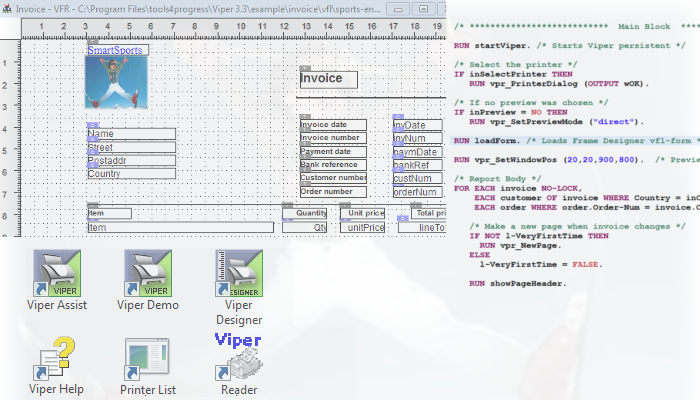700x400 pixels.
Task: Select the 'Unit price' column header
Action: (x=362, y=213)
